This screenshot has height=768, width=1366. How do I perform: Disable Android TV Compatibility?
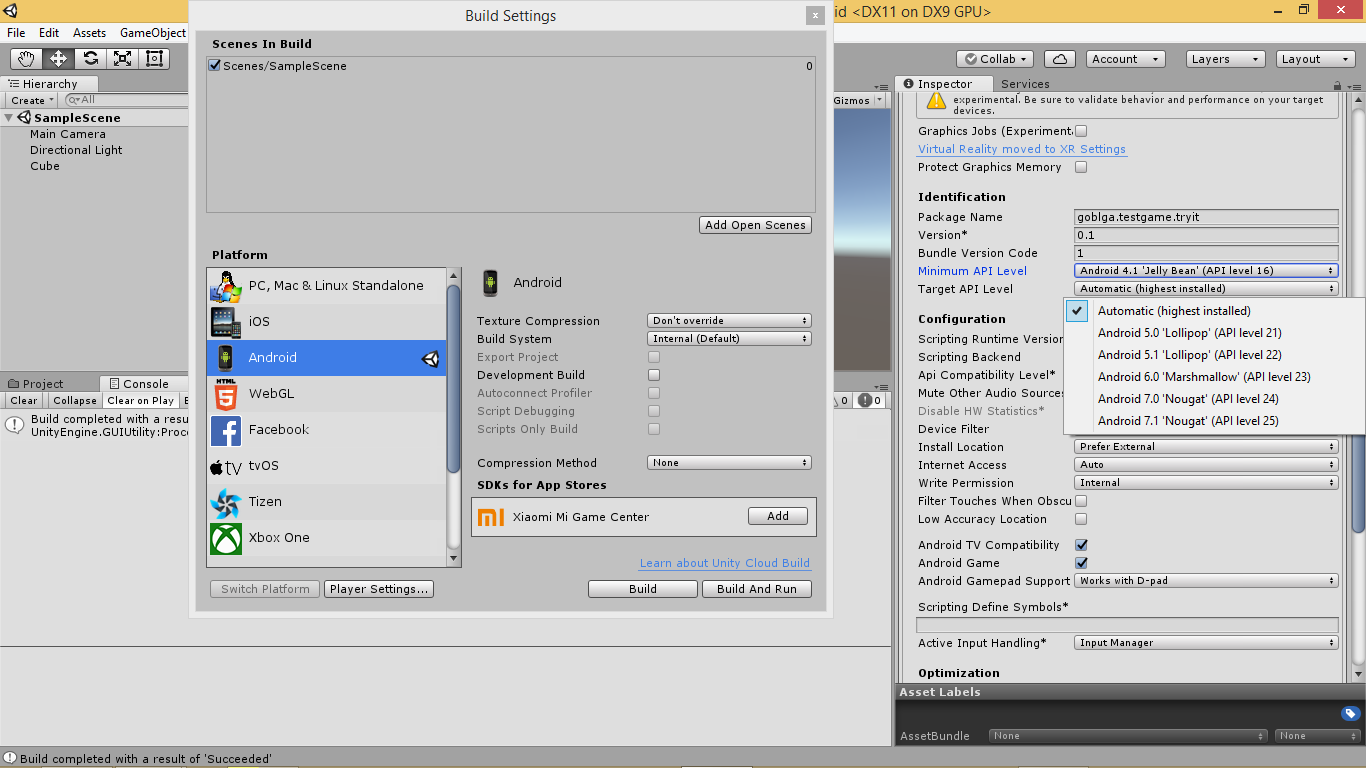coord(1082,545)
